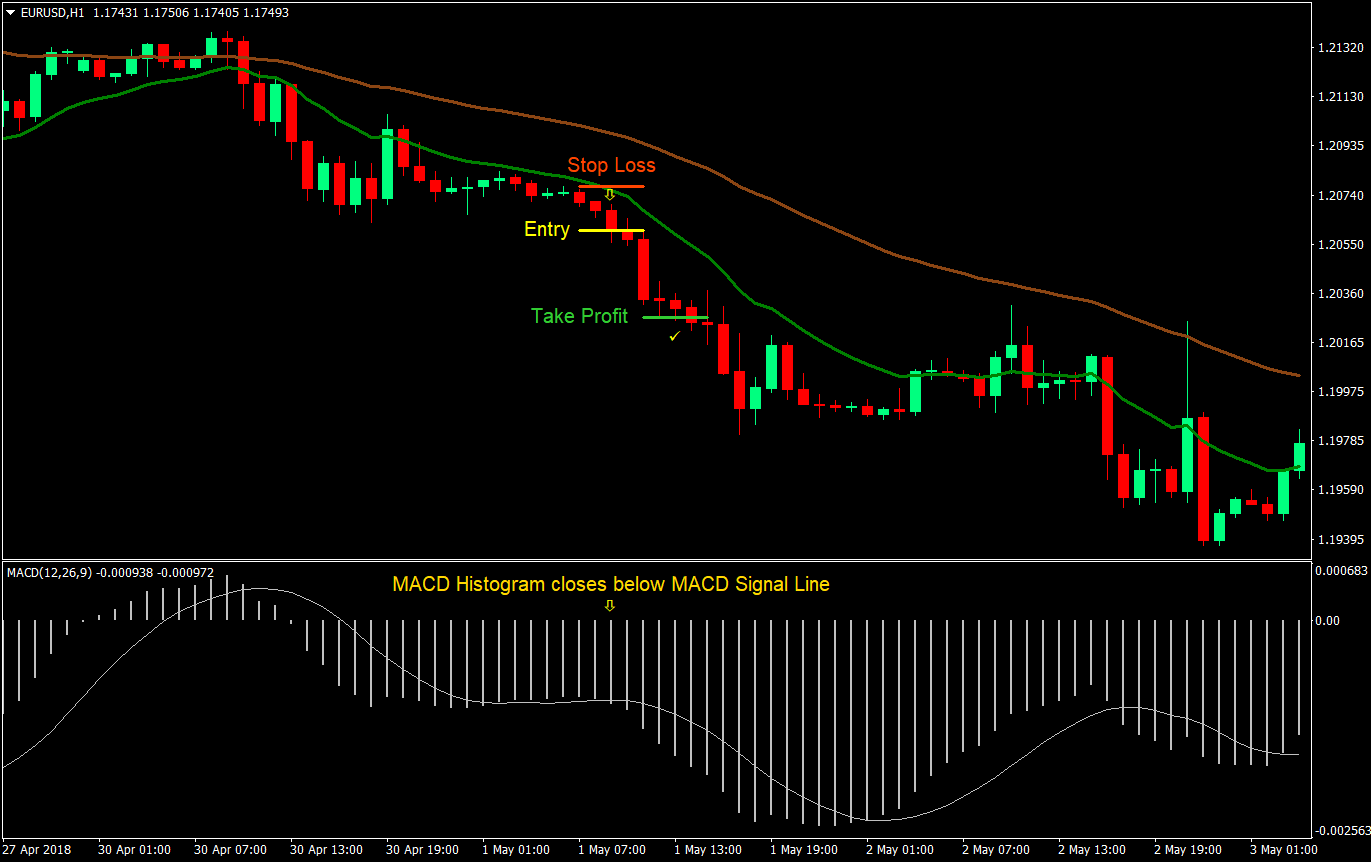Viewport: 1371px width, 862px height.
Task: Click price level 1.19395 on the axis
Action: click(1340, 540)
